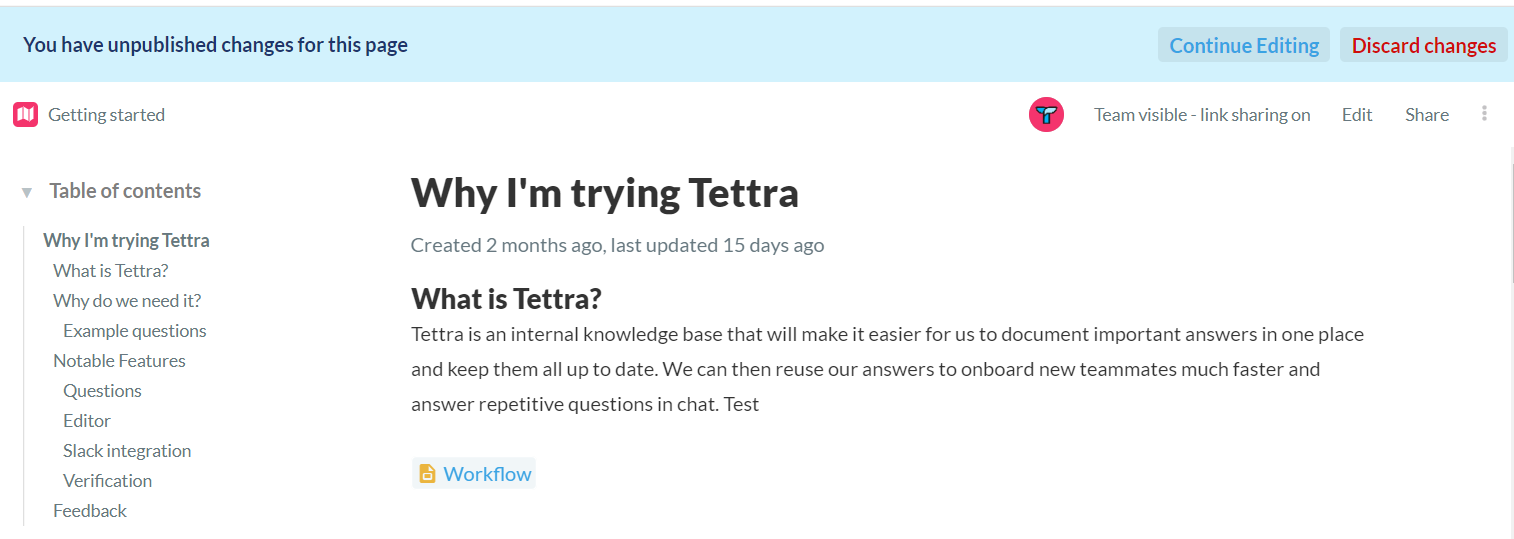Click the Getting started map icon
Screen dimensions: 1514x539
25,115
